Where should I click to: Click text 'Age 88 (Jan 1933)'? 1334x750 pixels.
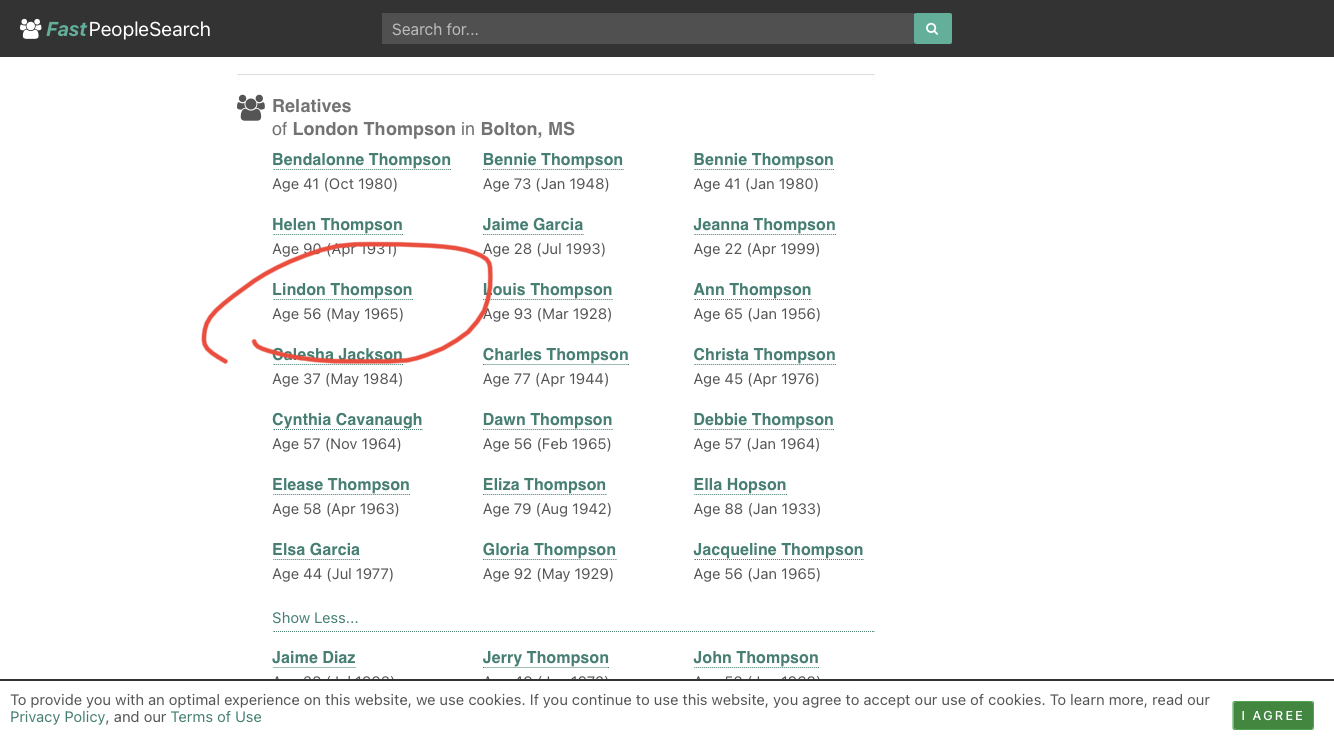pyautogui.click(x=758, y=509)
